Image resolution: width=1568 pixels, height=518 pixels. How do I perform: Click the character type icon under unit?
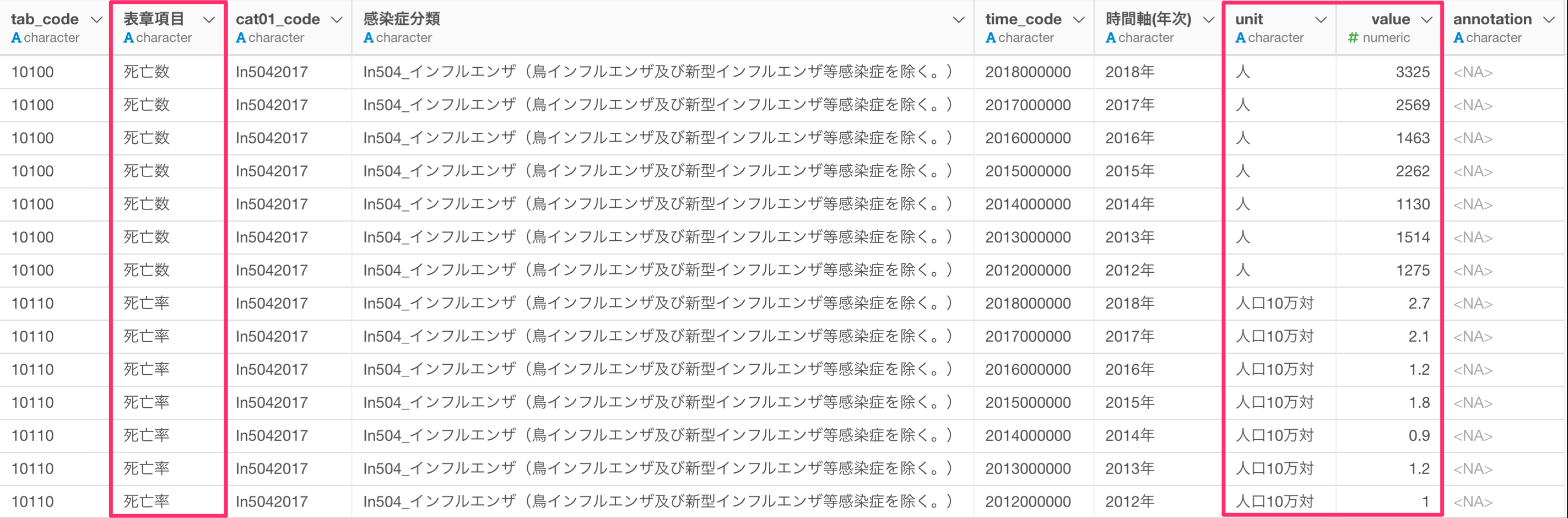click(x=1241, y=37)
